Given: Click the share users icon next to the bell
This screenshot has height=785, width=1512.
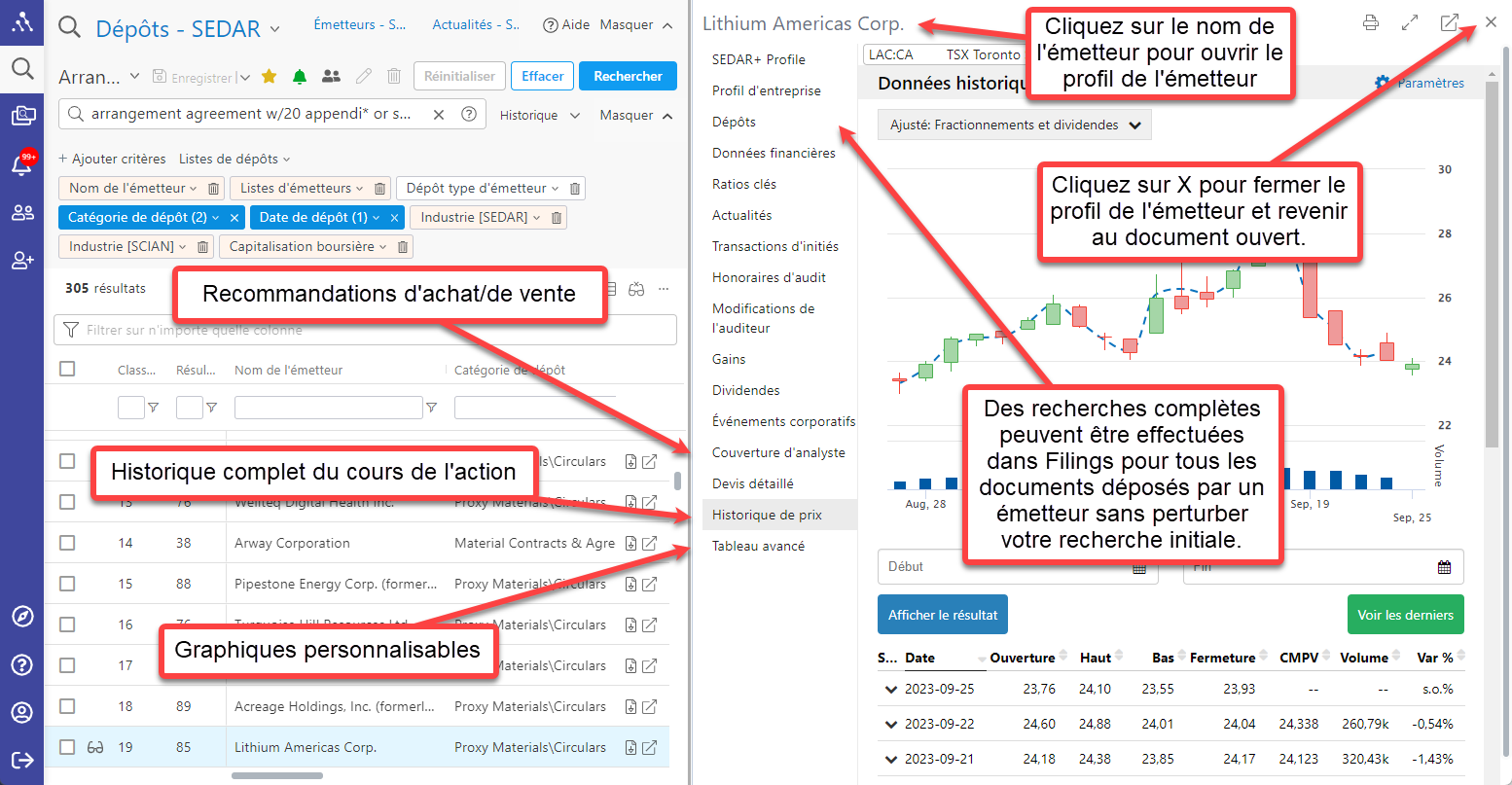Looking at the screenshot, I should [x=332, y=76].
